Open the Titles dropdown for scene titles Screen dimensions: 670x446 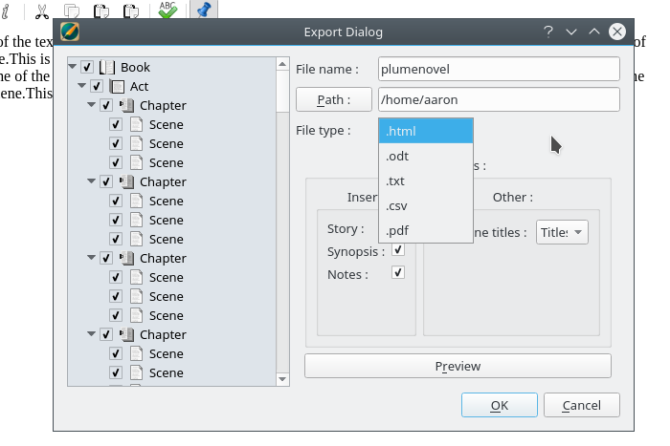[x=562, y=232]
